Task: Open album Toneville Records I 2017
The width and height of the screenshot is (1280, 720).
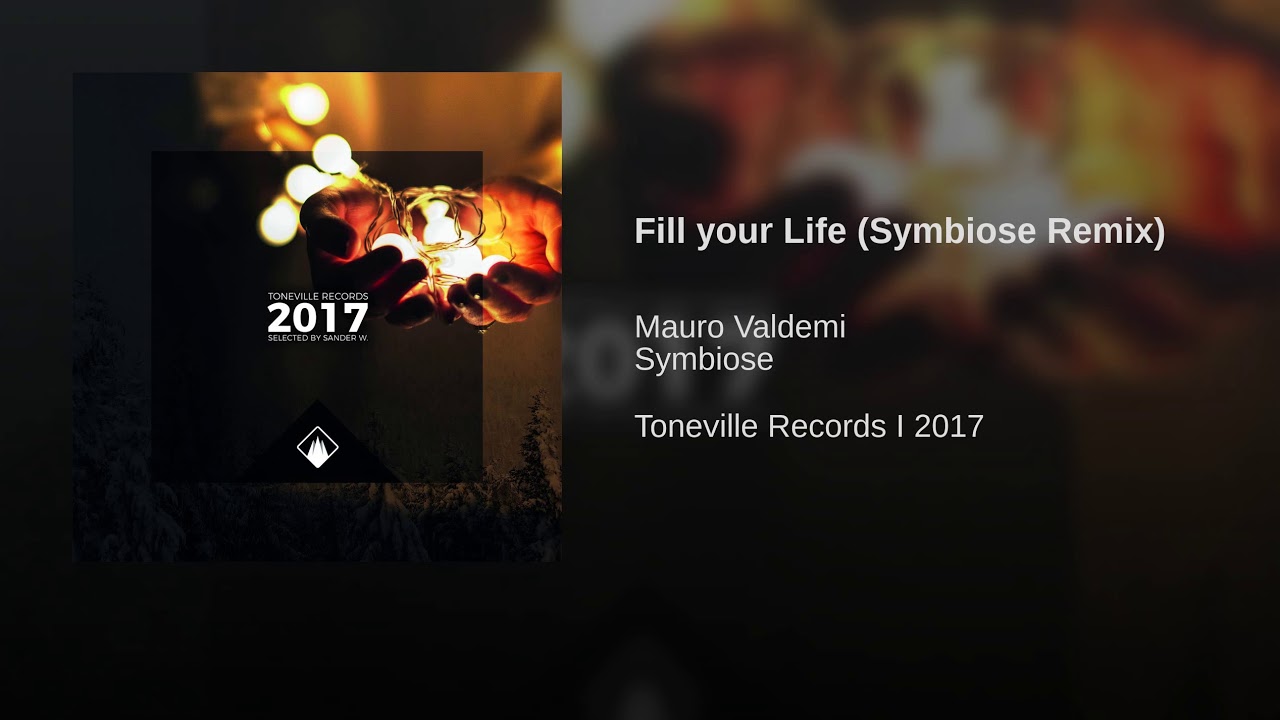Action: click(x=809, y=426)
